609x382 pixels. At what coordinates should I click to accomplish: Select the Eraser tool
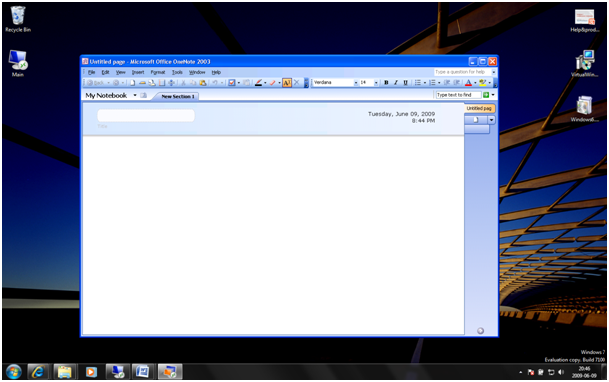point(273,83)
